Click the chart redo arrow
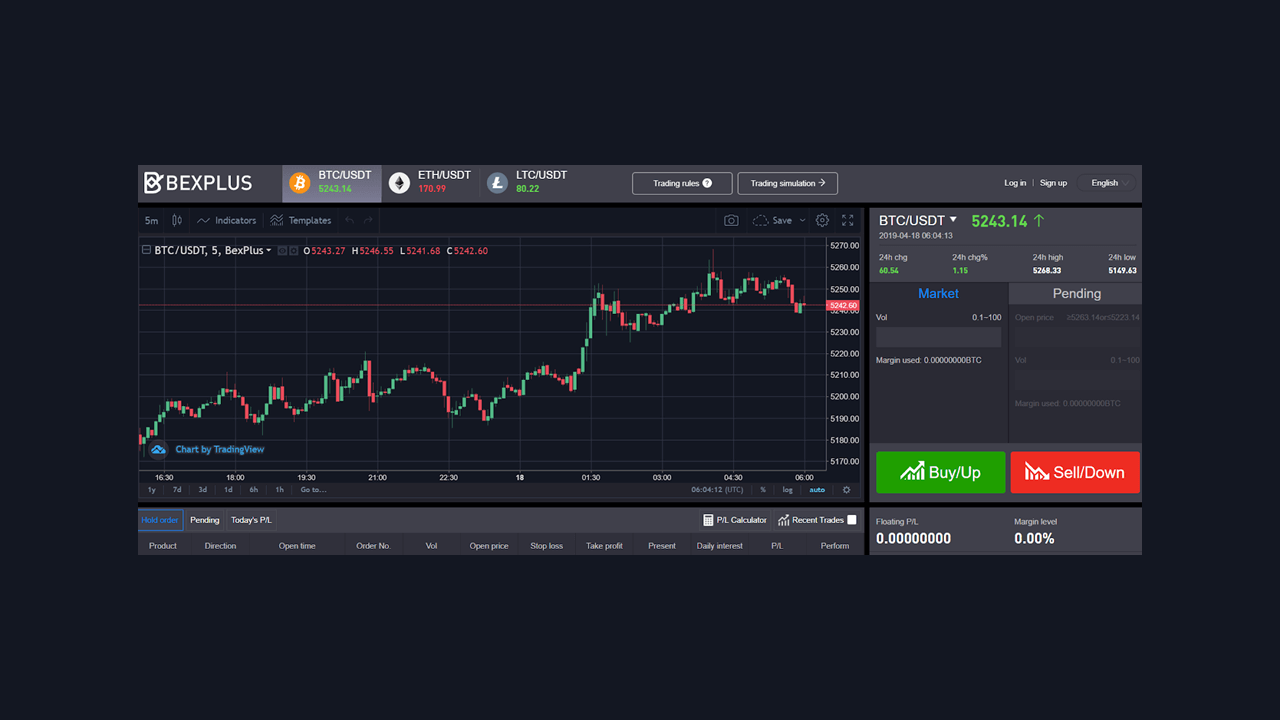Viewport: 1280px width, 720px height. click(x=368, y=220)
